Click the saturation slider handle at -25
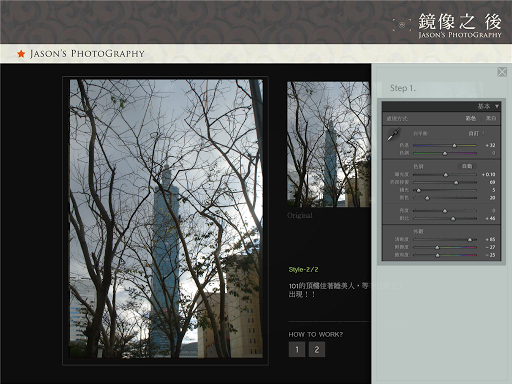Screen dimensions: 512x384 tap(438, 255)
